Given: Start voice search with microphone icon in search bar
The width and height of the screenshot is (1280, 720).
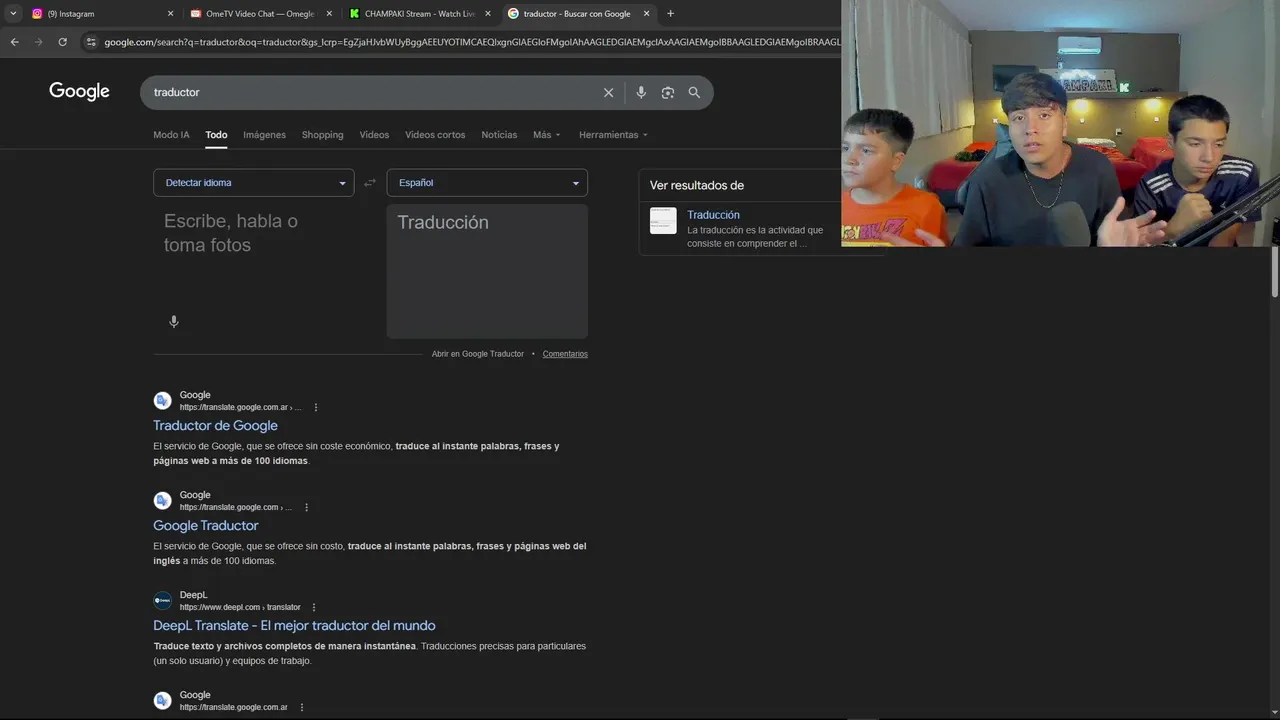Looking at the screenshot, I should pyautogui.click(x=641, y=92).
